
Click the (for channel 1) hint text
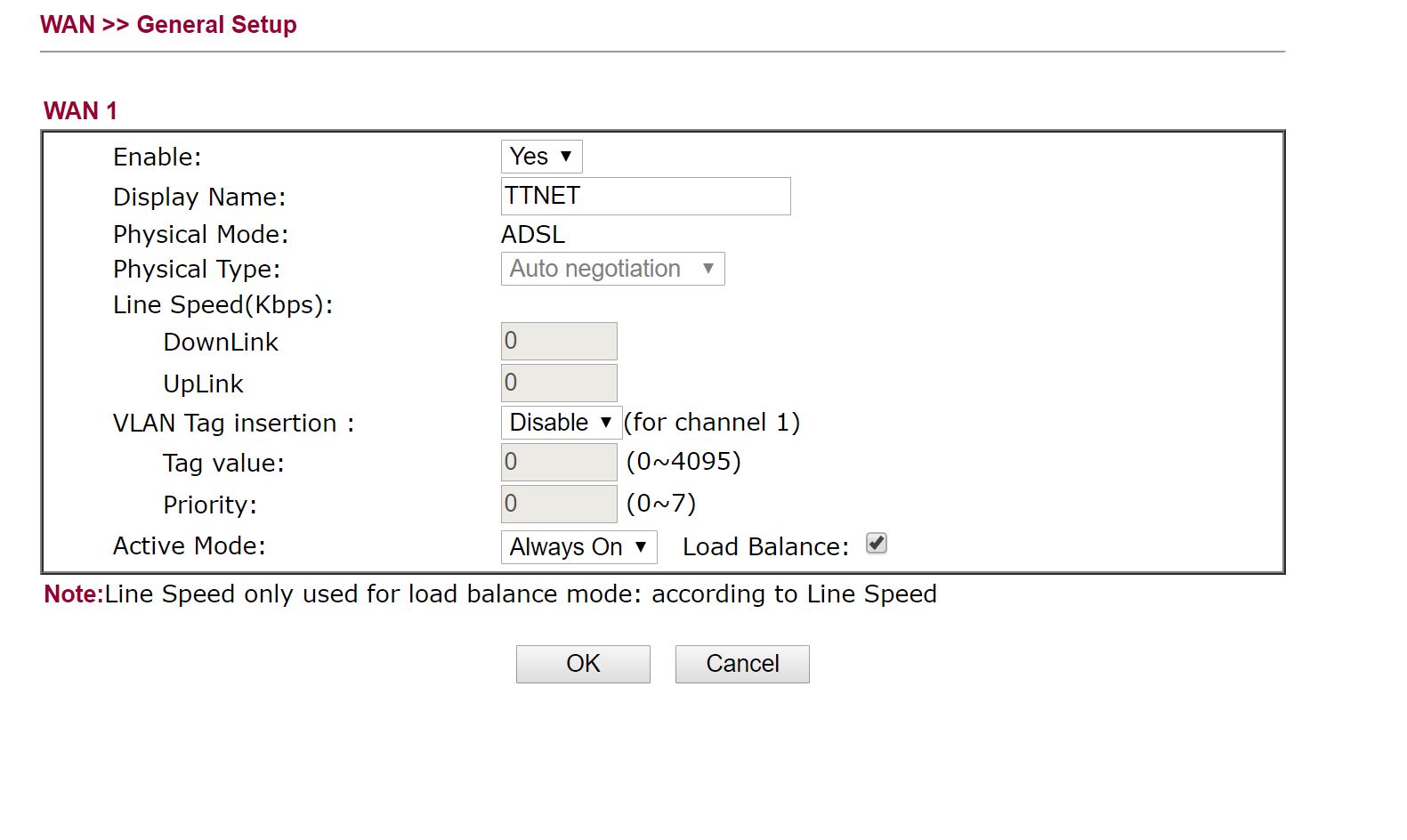pos(712,423)
